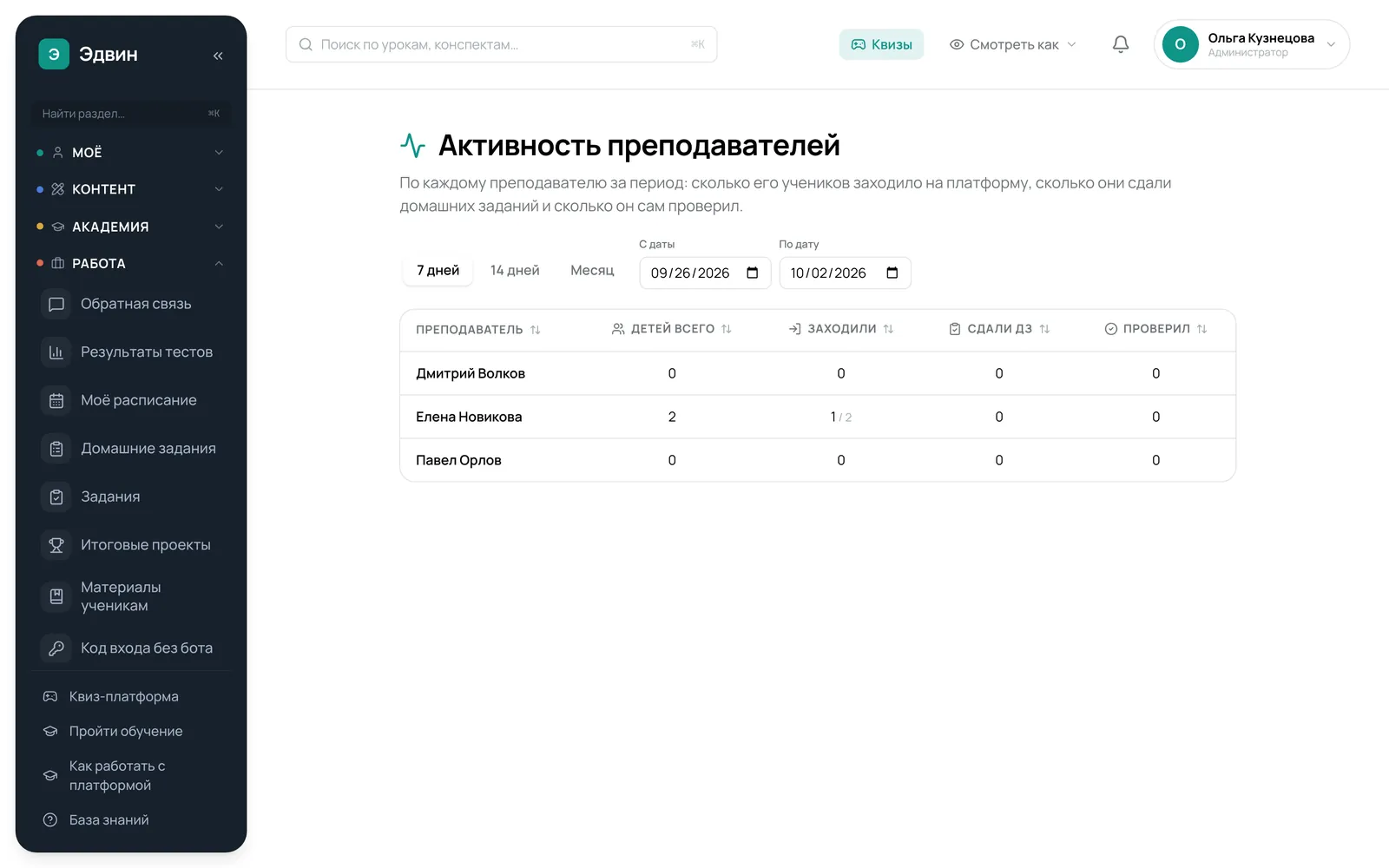Sort by Заходили column arrows

tap(888, 329)
